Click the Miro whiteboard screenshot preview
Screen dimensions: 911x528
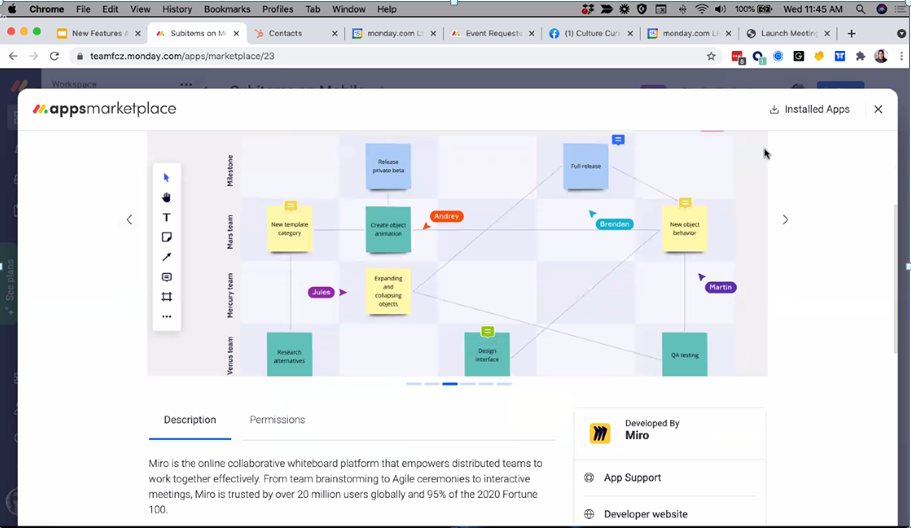tap(457, 254)
